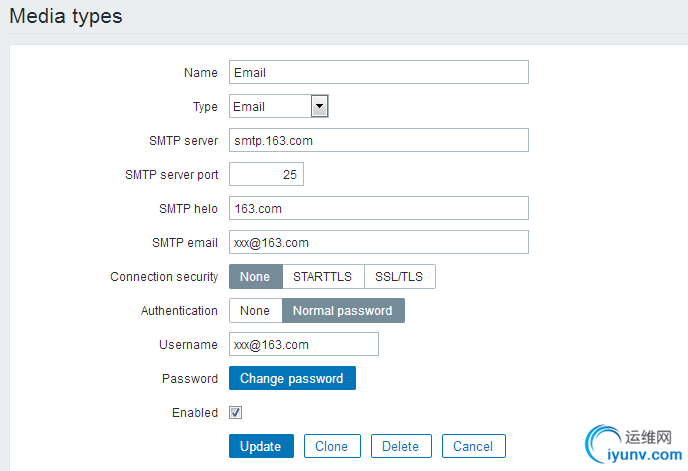Set Authentication to None
688x471 pixels.
pos(255,311)
